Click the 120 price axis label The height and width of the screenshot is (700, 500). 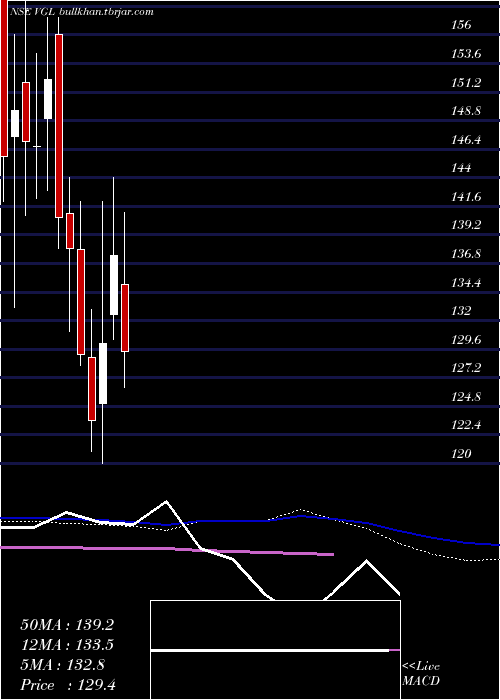[462, 454]
